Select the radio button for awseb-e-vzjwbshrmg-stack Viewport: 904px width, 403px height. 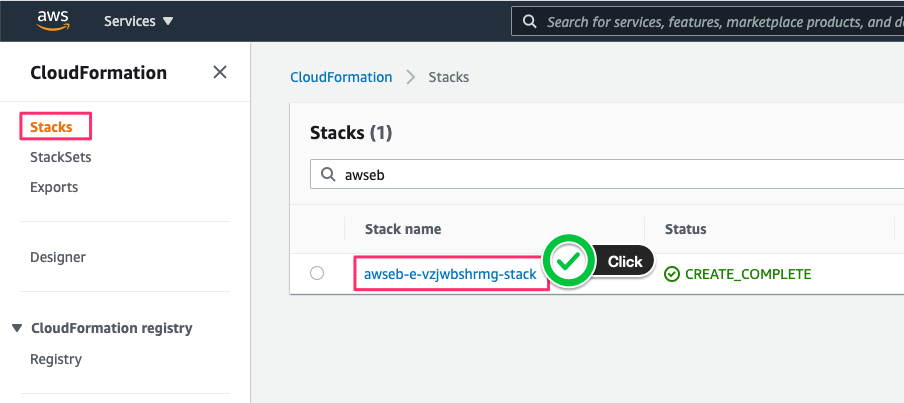point(317,273)
